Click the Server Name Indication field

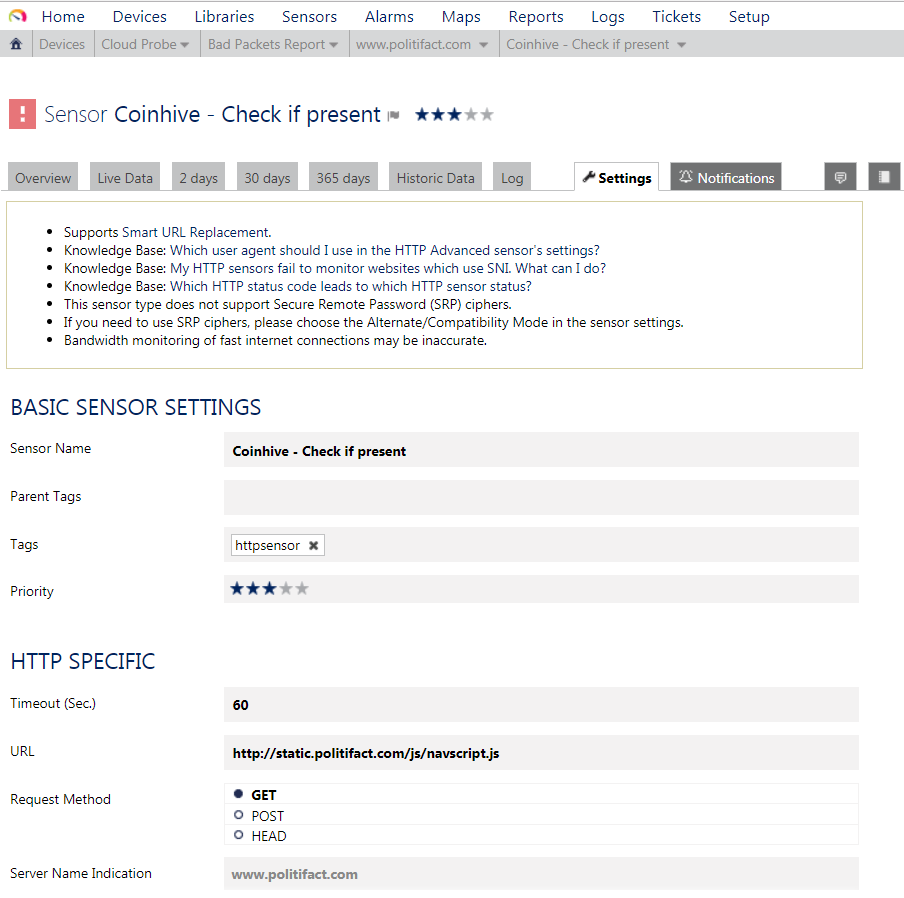pyautogui.click(x=541, y=874)
